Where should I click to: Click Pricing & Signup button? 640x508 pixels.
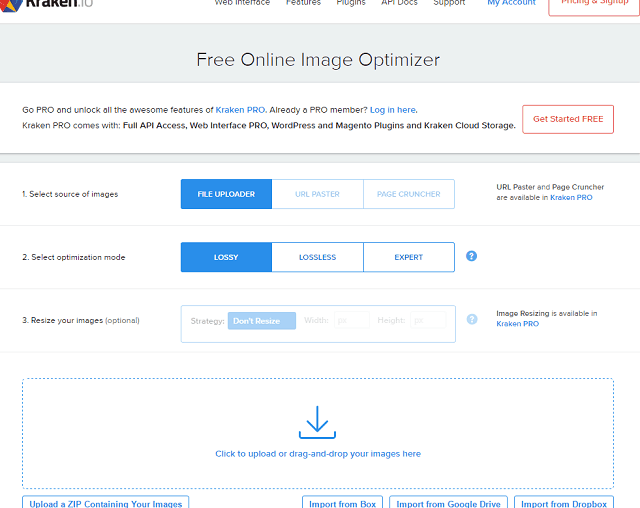(x=594, y=6)
